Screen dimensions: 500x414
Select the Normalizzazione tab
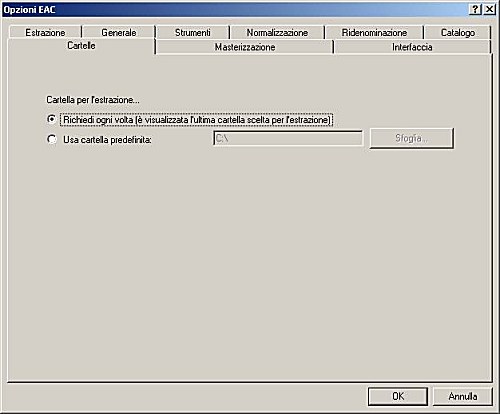pos(277,33)
